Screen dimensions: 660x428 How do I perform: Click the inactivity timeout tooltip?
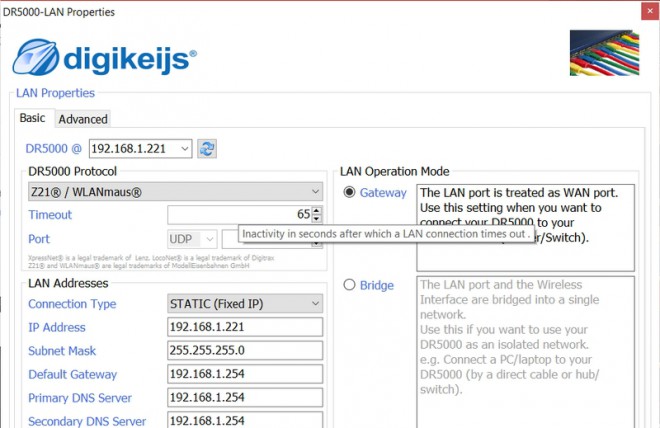386,234
